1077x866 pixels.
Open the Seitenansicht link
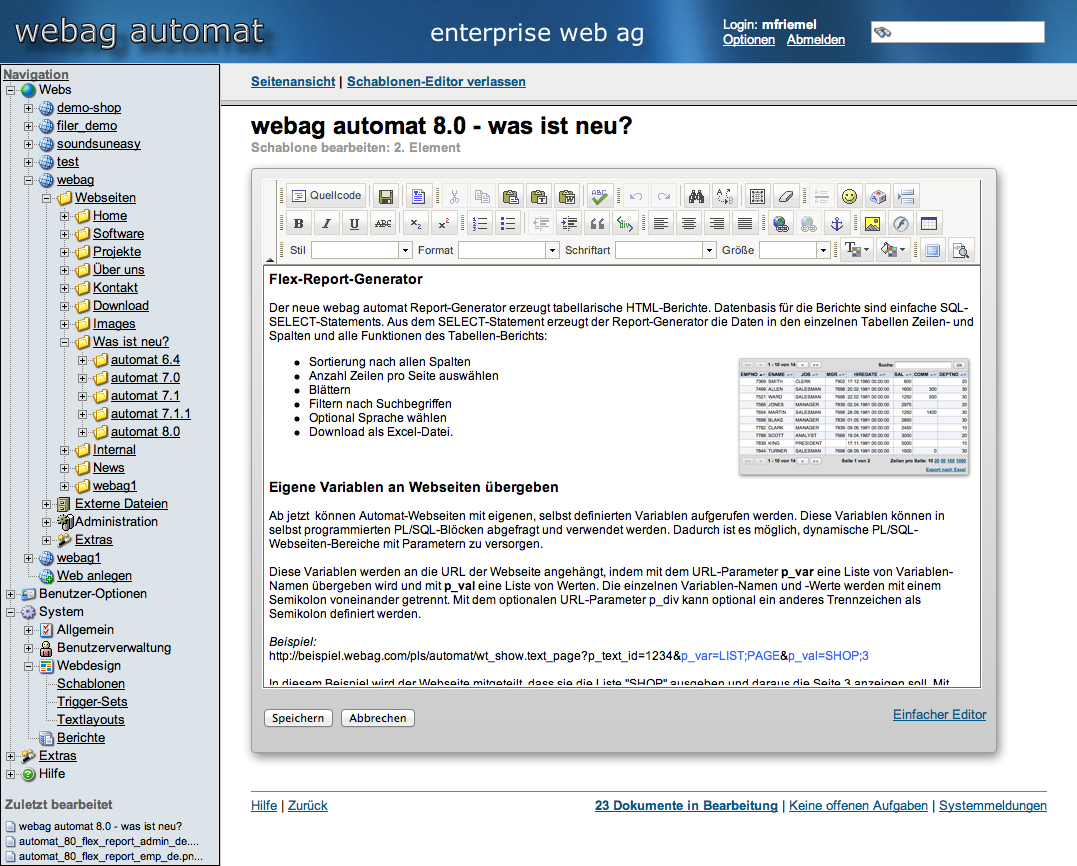(x=293, y=81)
